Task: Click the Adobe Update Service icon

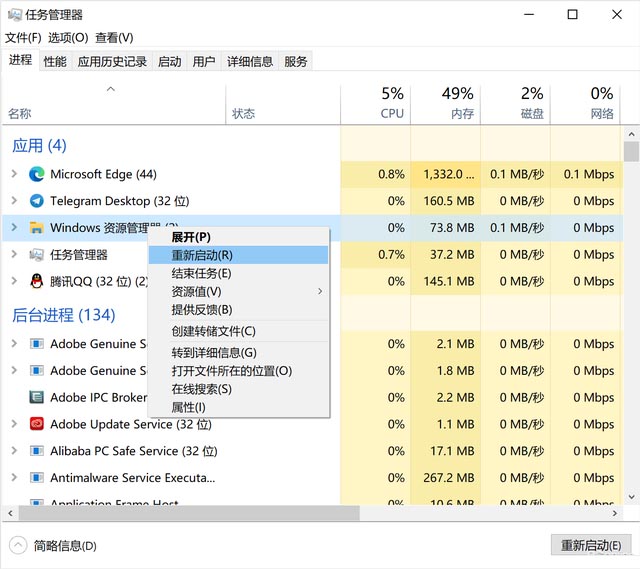Action: pyautogui.click(x=37, y=424)
